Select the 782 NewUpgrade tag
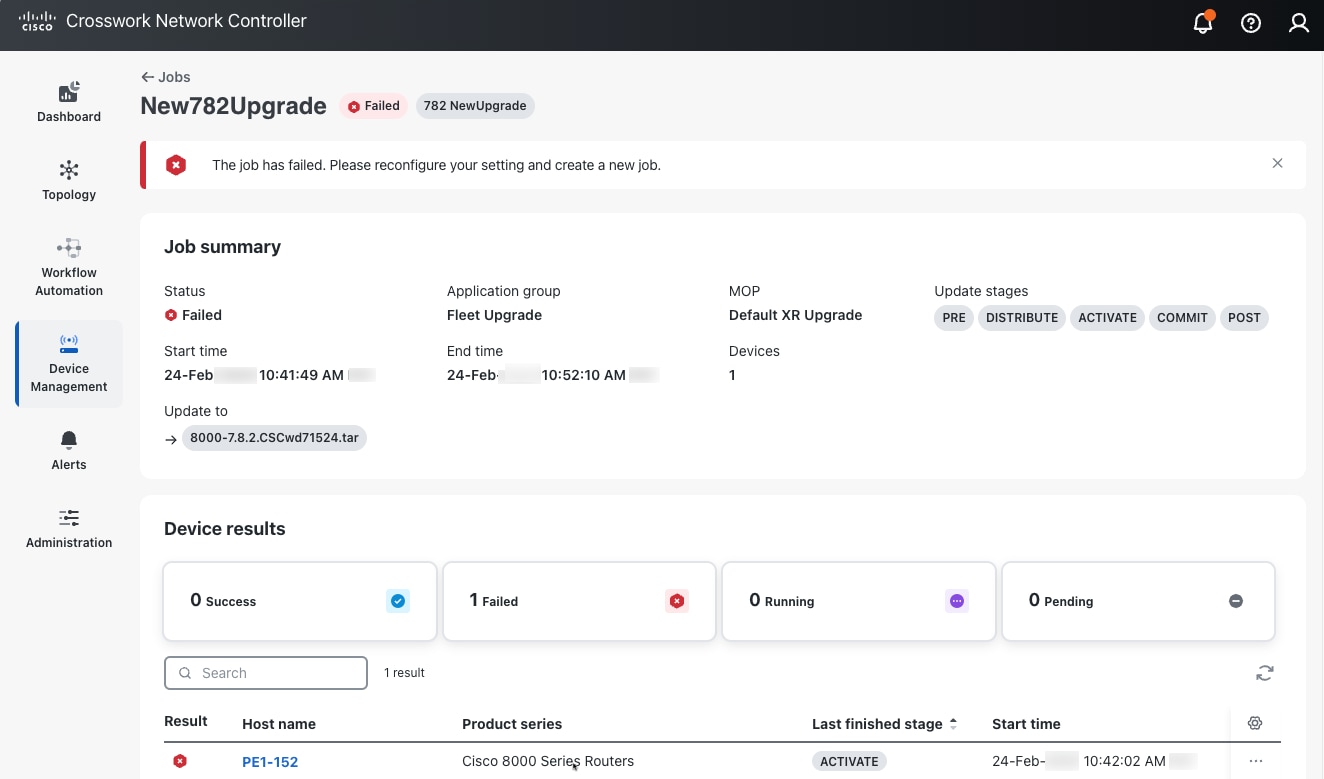 tap(475, 105)
